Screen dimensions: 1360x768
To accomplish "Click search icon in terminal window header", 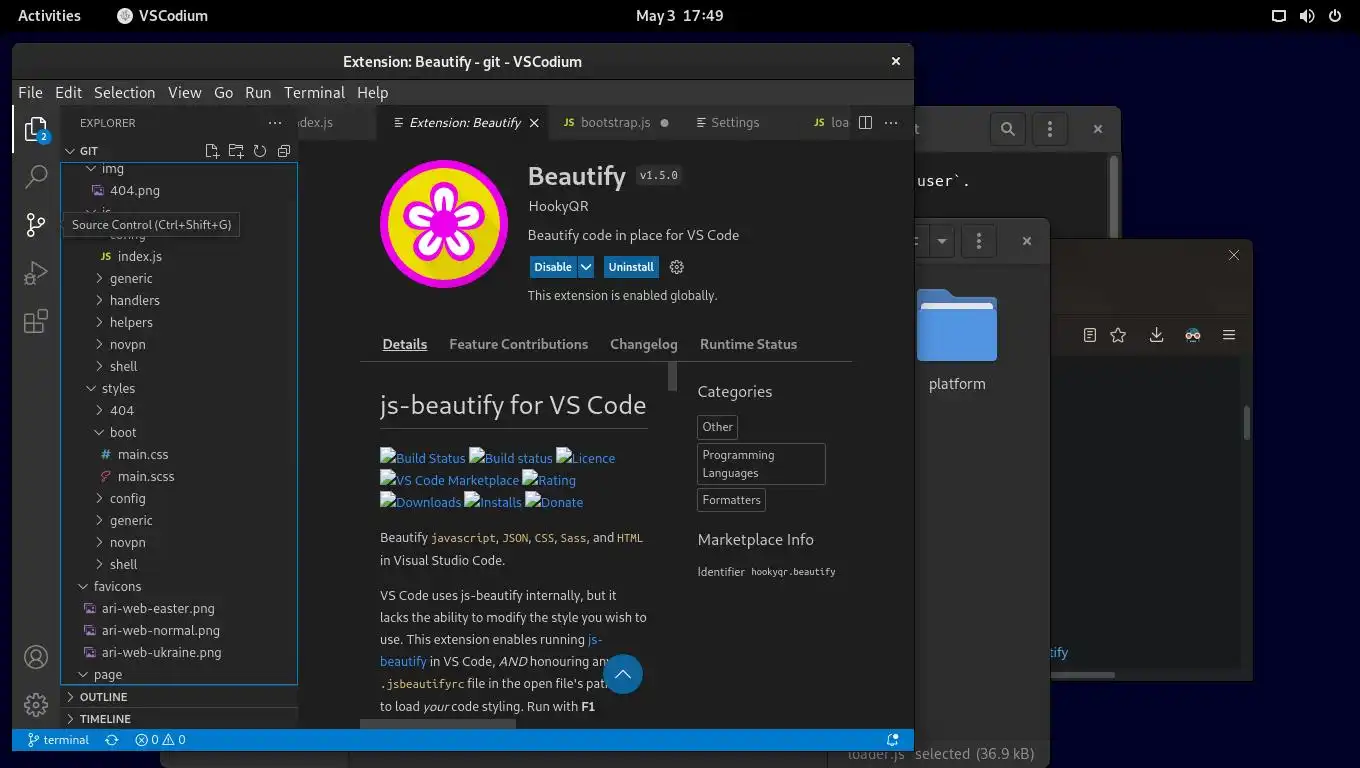I will 1008,129.
